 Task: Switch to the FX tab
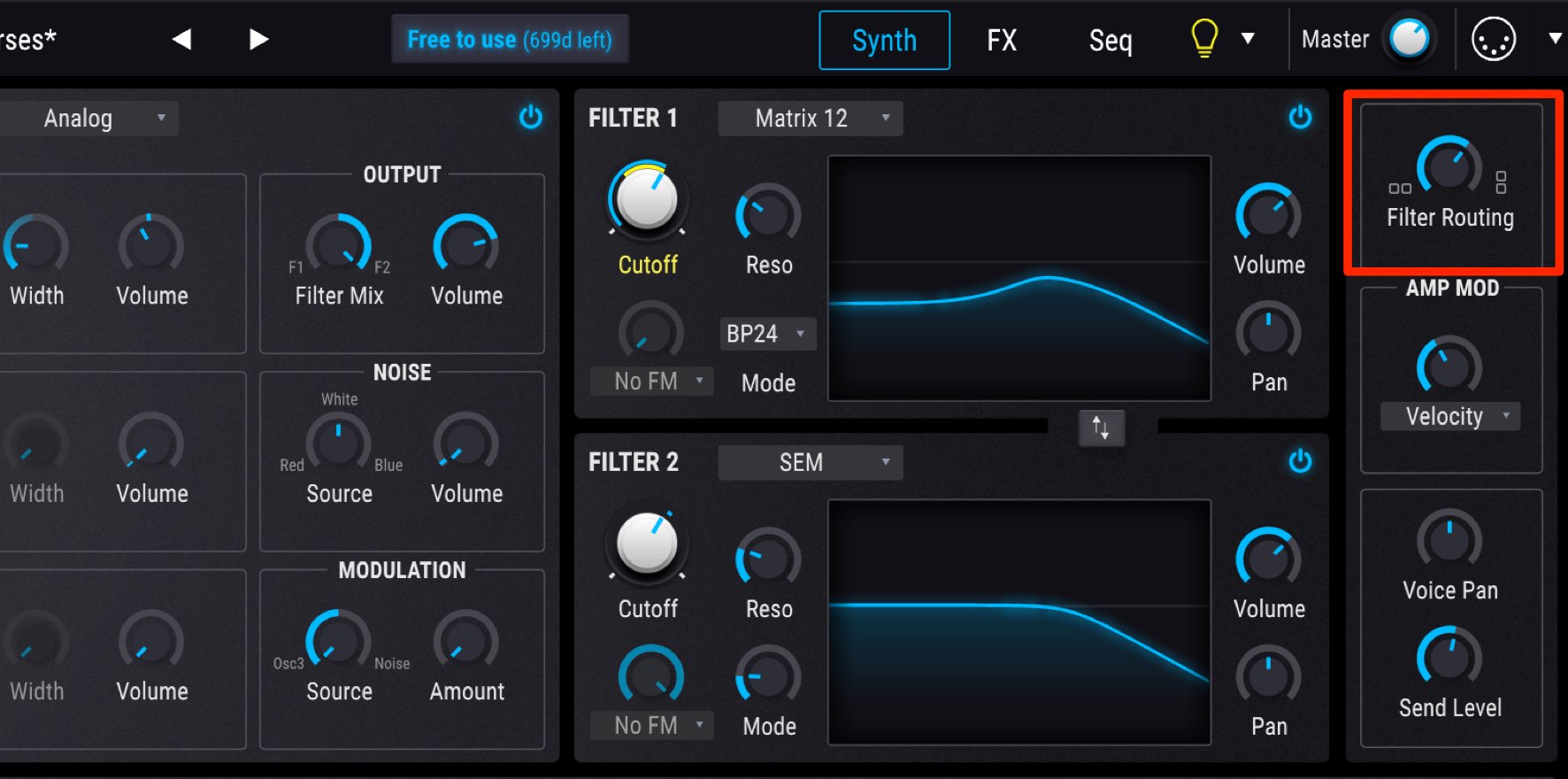pyautogui.click(x=1002, y=40)
